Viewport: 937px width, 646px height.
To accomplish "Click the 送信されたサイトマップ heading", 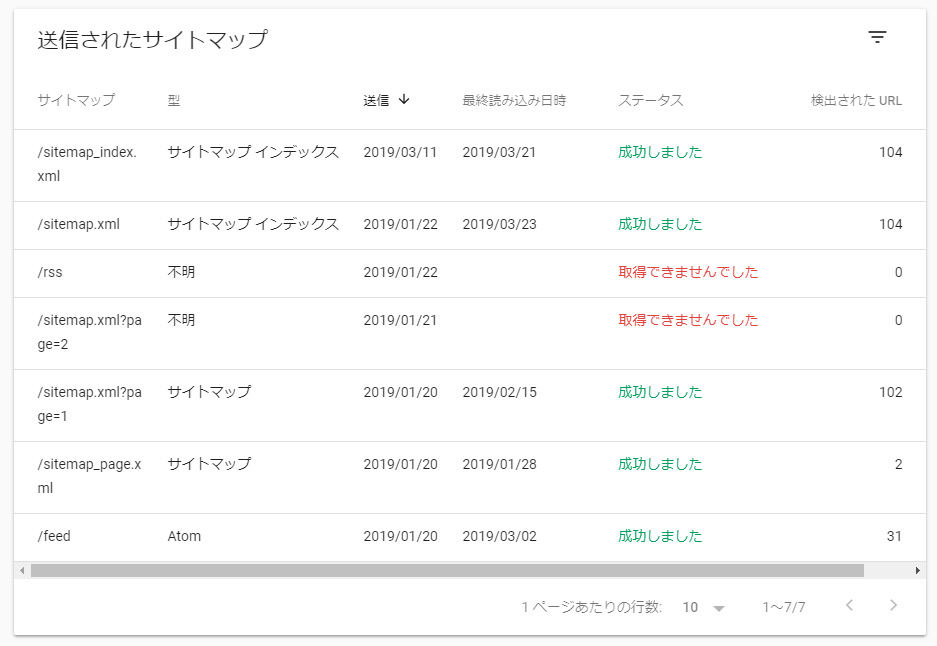I will pyautogui.click(x=152, y=39).
